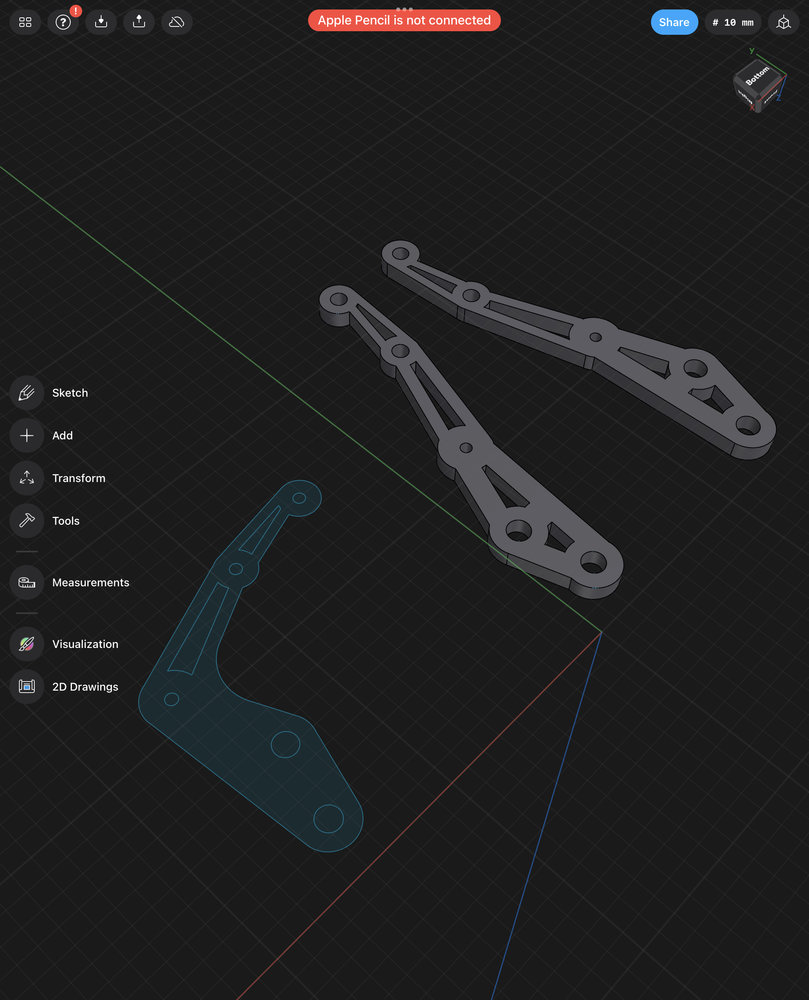Open the Add menu
The image size is (809, 1000).
click(27, 436)
